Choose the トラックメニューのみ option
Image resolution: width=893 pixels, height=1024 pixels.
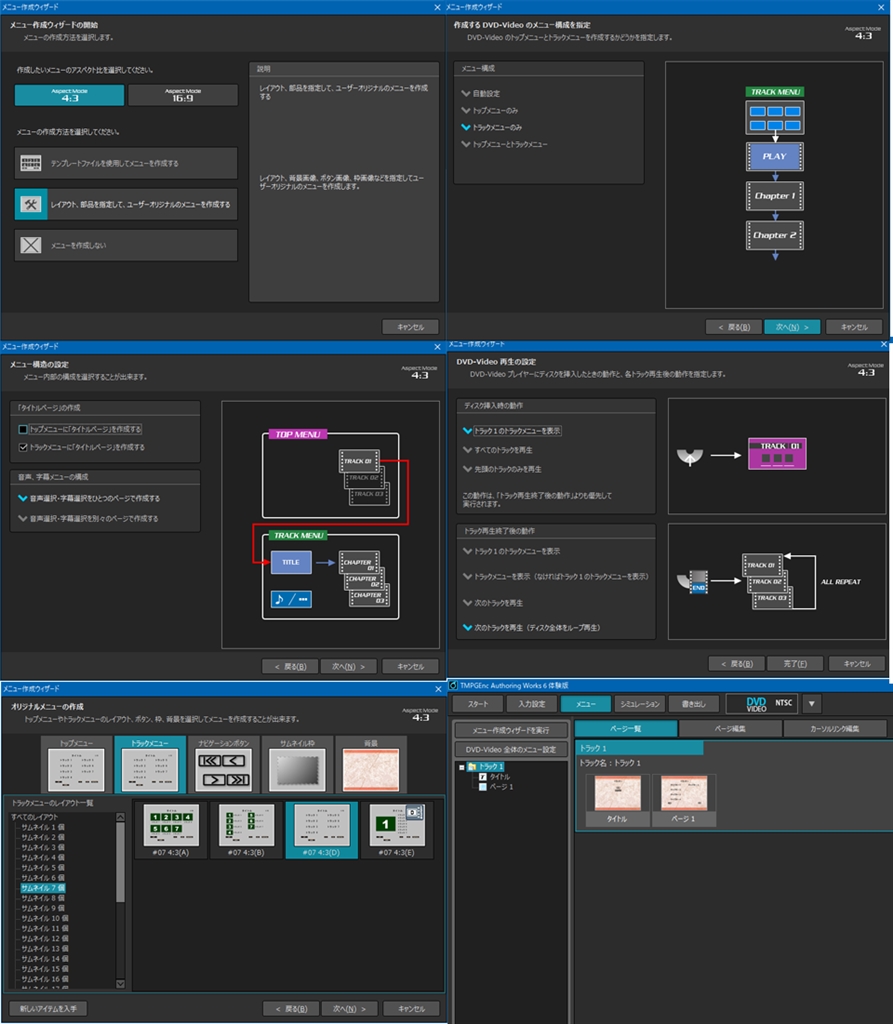pos(492,127)
